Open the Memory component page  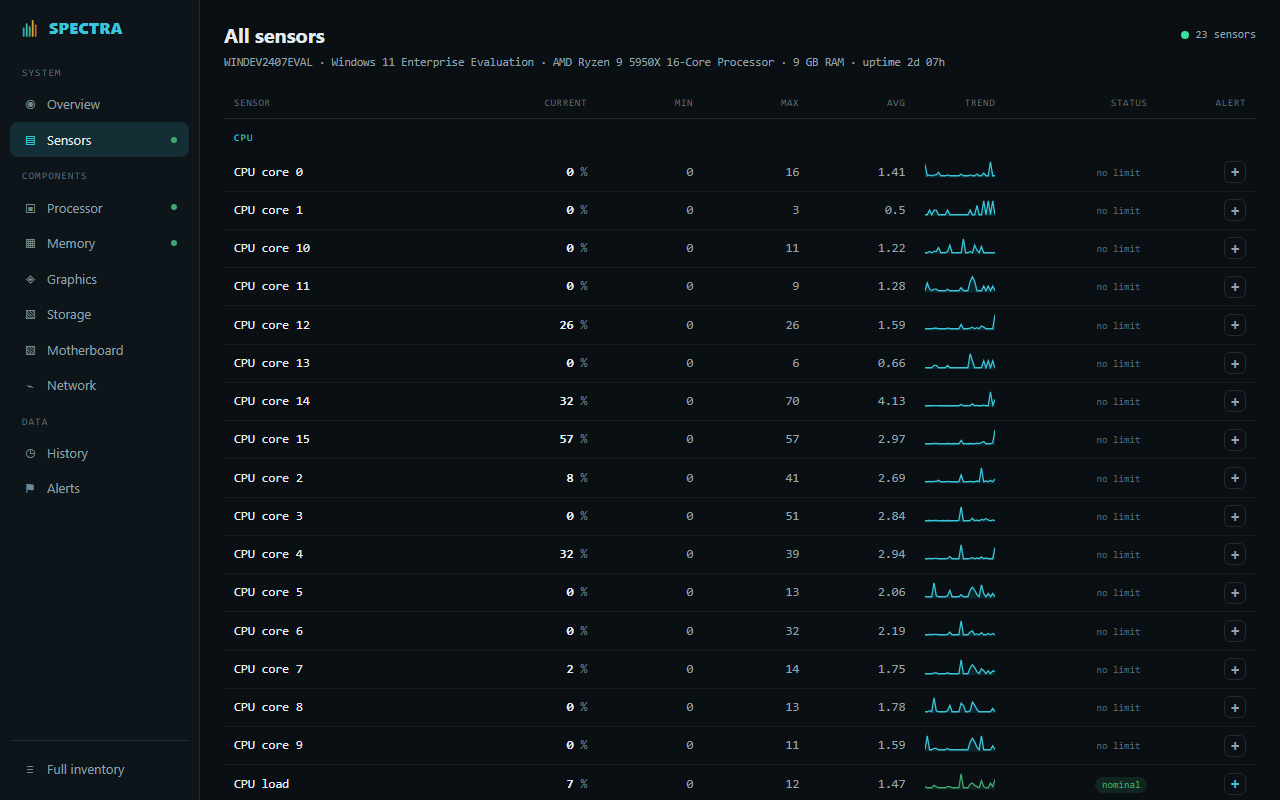99,243
